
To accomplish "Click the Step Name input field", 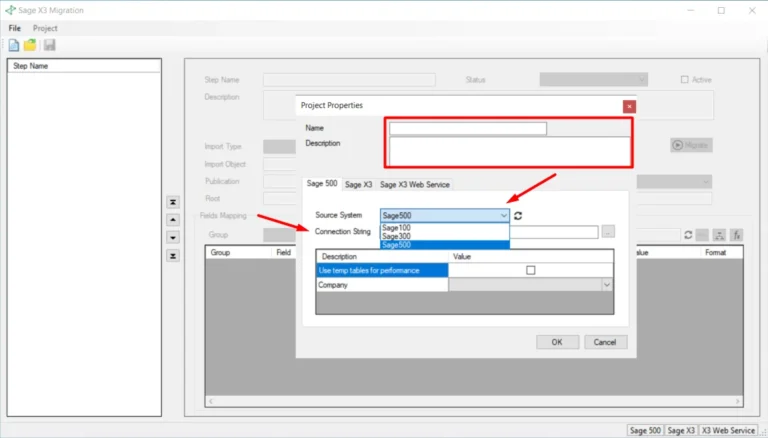I will click(349, 79).
